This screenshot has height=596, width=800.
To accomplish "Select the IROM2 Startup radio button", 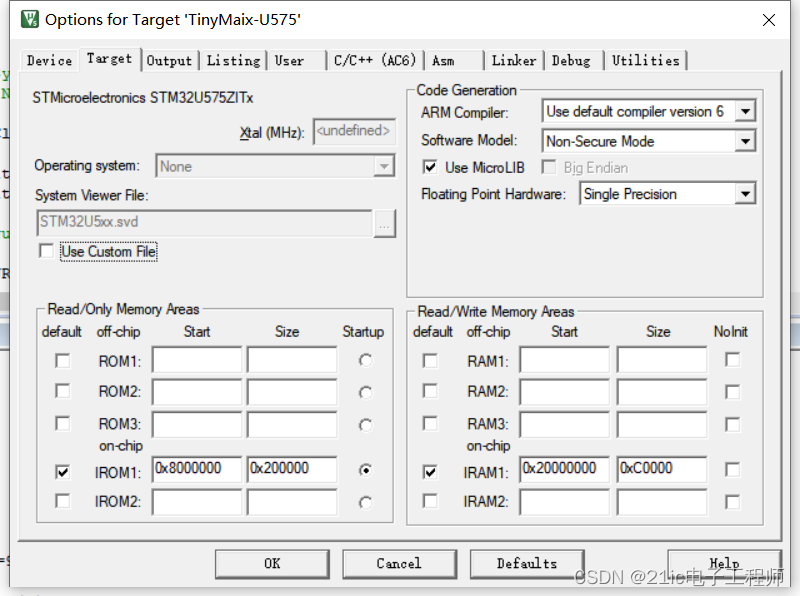I will (x=365, y=503).
